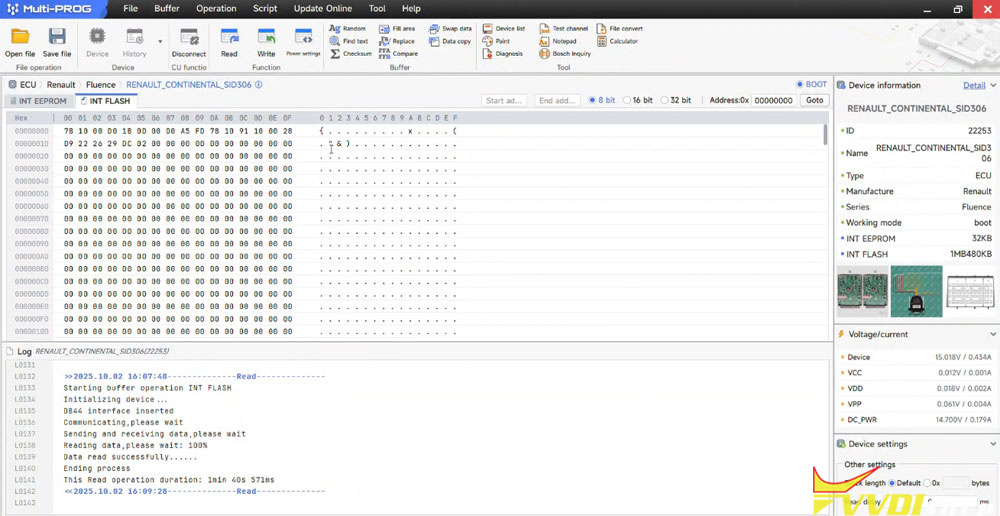Open the Update Online menu
Viewport: 1000px width, 516px height.
coord(322,8)
